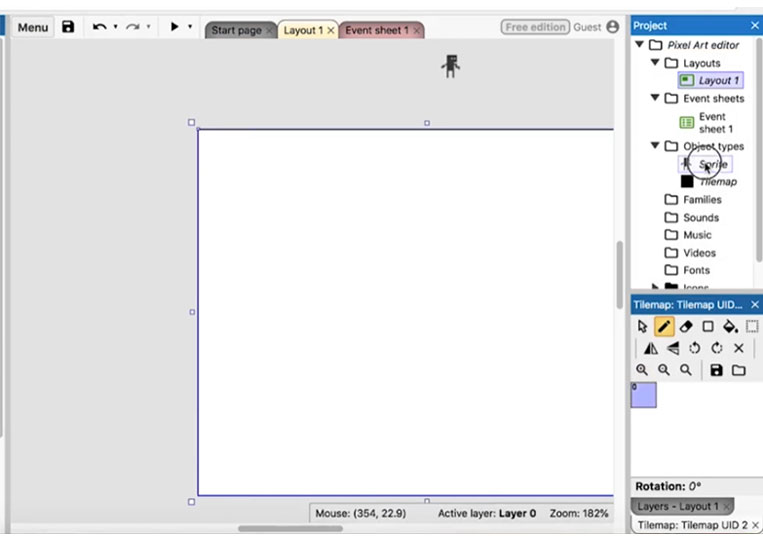Screen dimensions: 763x541
Task: Zoom in on the tilemap tileset
Action: [642, 370]
